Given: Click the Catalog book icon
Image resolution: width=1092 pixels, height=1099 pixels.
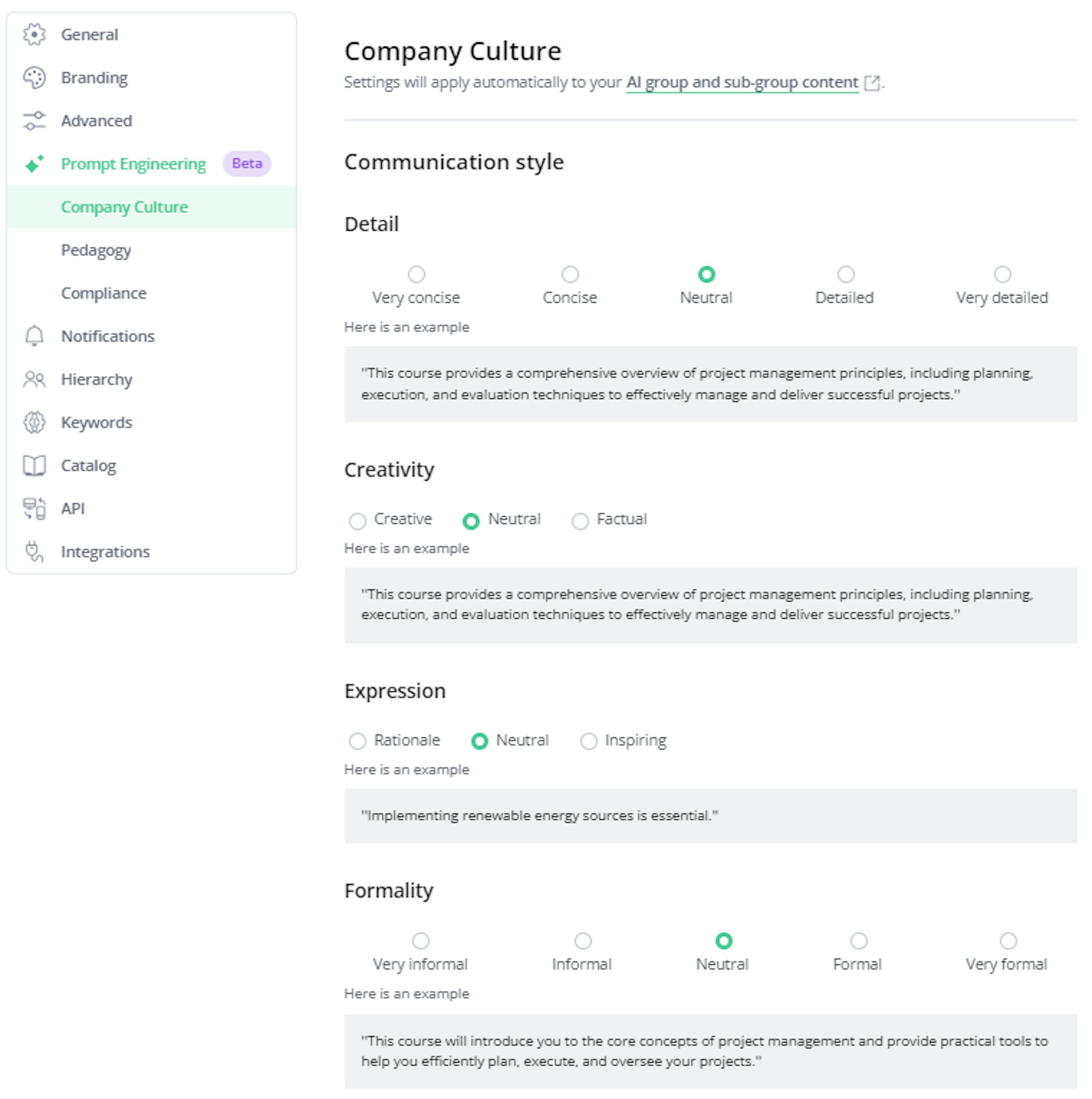Looking at the screenshot, I should pyautogui.click(x=34, y=465).
